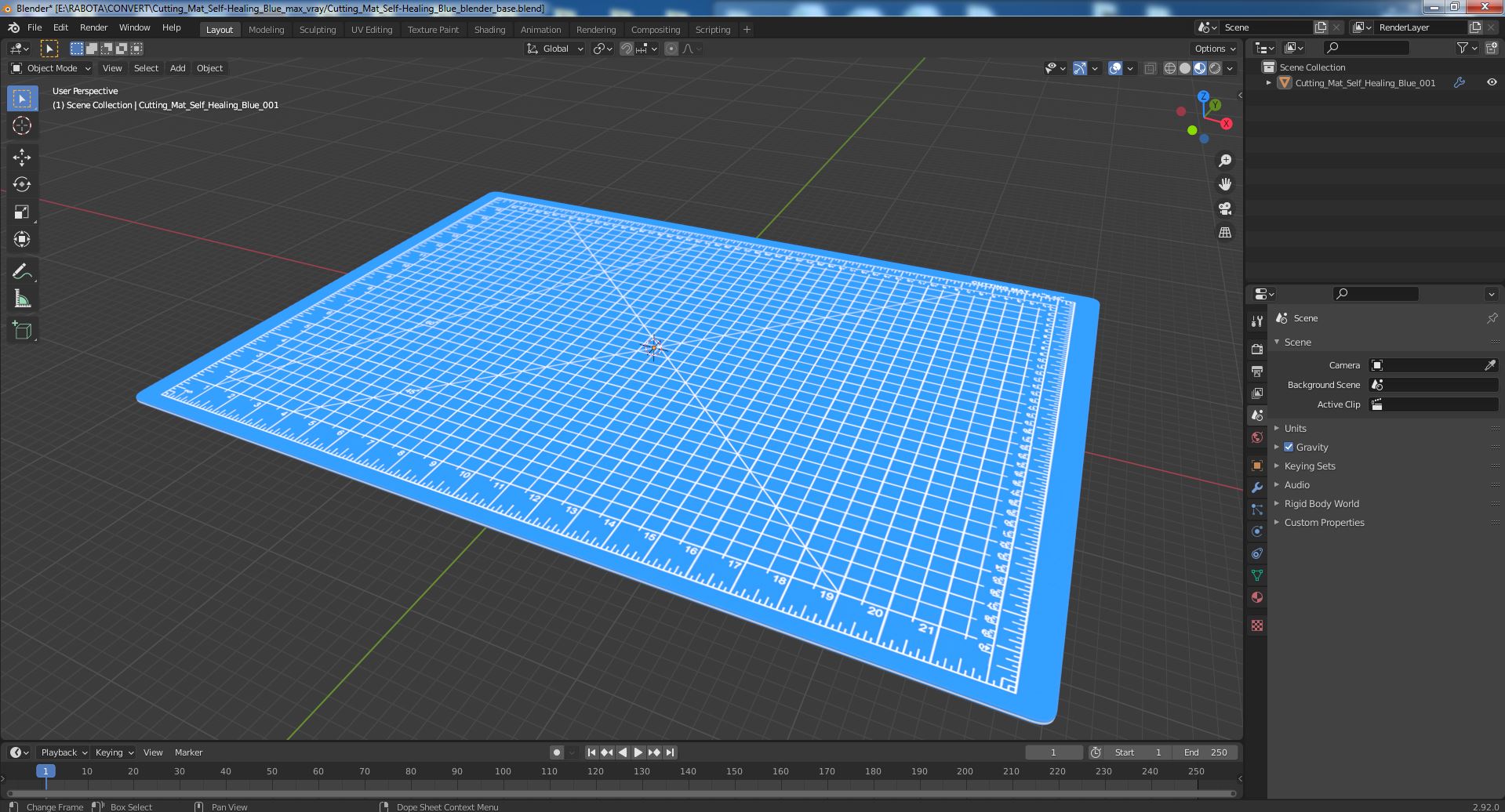Toggle auto keying record button
Image resolution: width=1505 pixels, height=812 pixels.
pos(557,752)
